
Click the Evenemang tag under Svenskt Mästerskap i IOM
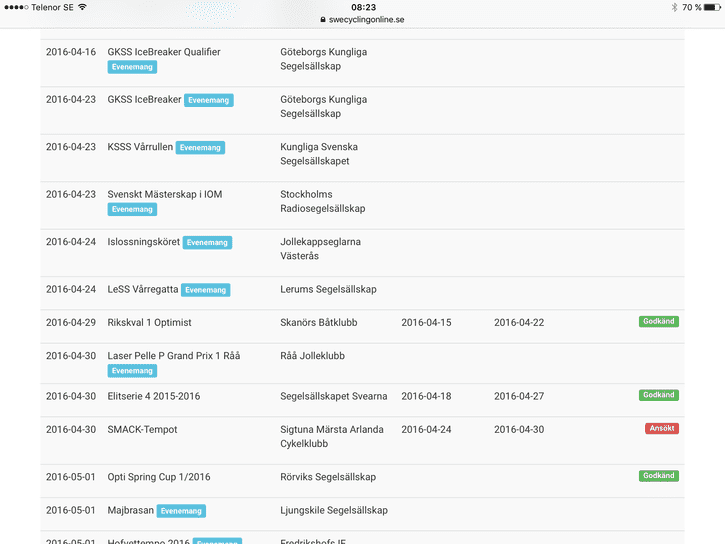click(132, 209)
